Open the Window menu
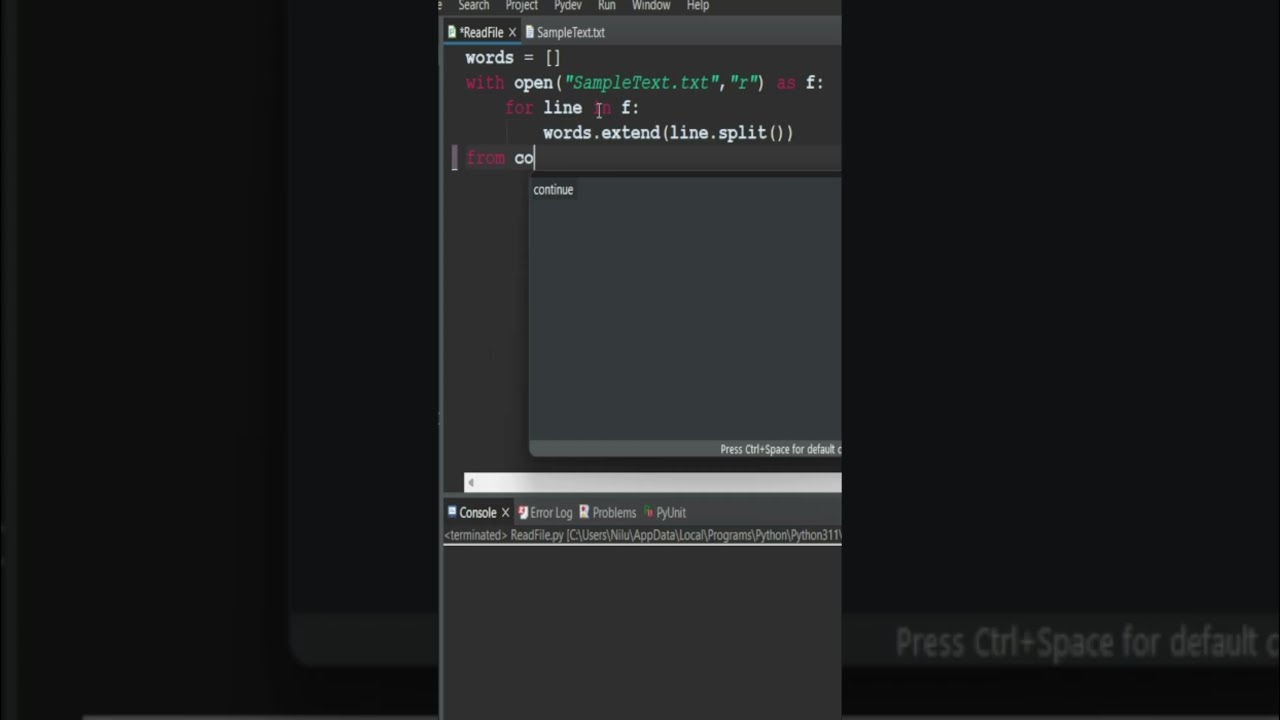The image size is (1280, 720). 651,6
